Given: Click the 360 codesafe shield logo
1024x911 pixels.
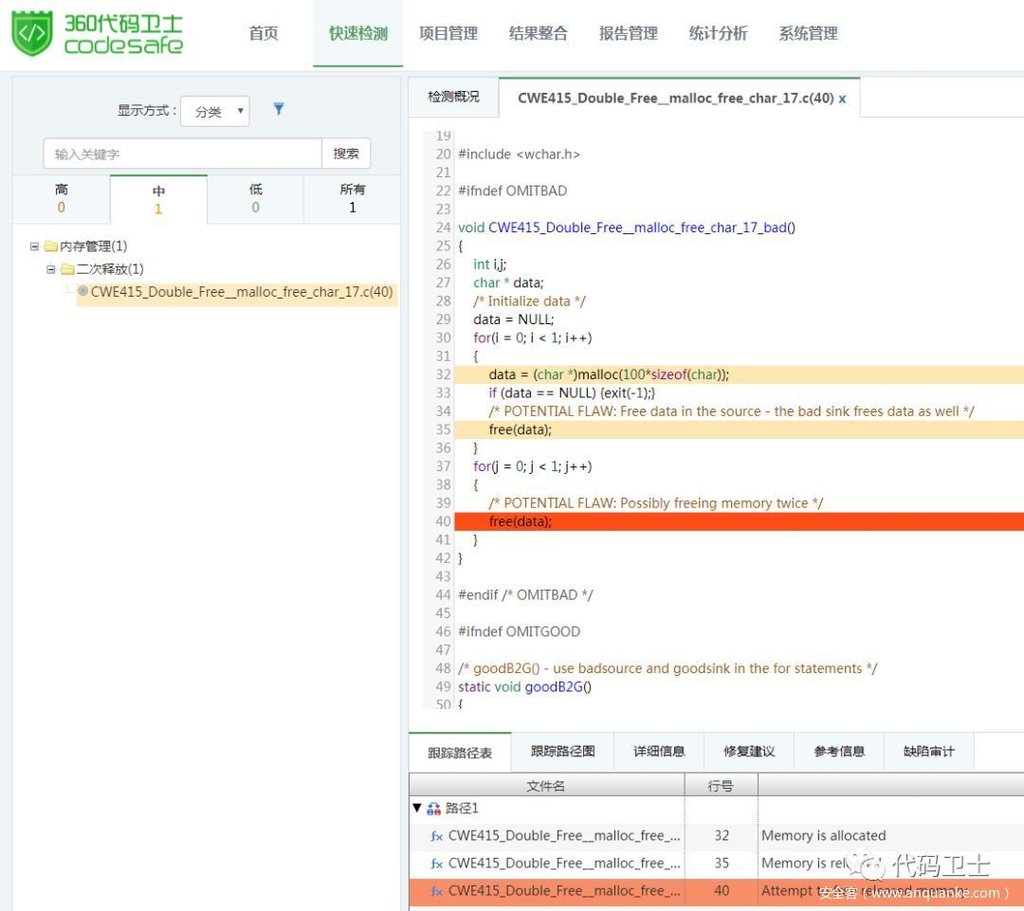Looking at the screenshot, I should point(32,33).
